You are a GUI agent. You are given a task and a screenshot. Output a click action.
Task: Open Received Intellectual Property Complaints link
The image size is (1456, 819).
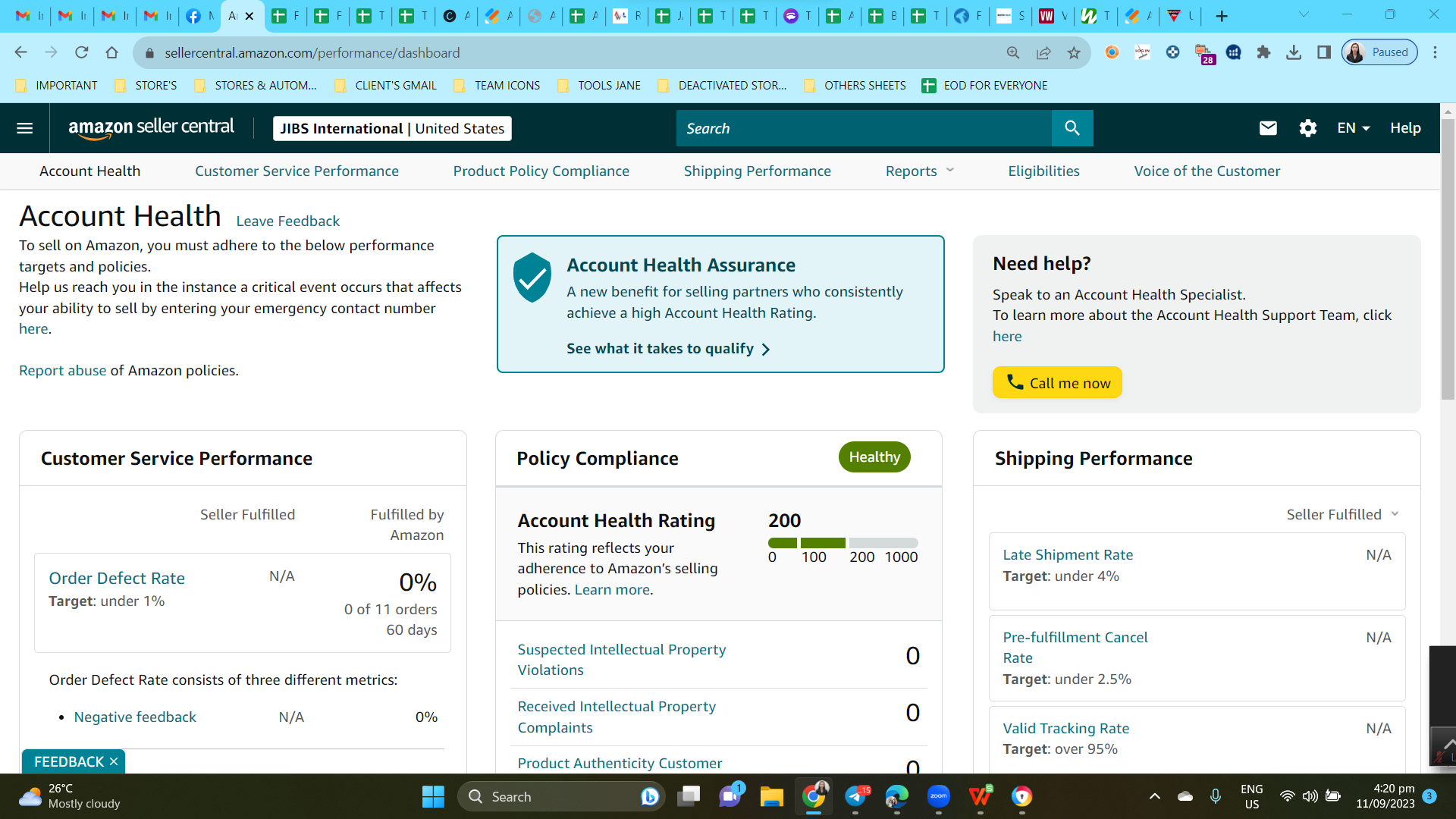tap(617, 717)
